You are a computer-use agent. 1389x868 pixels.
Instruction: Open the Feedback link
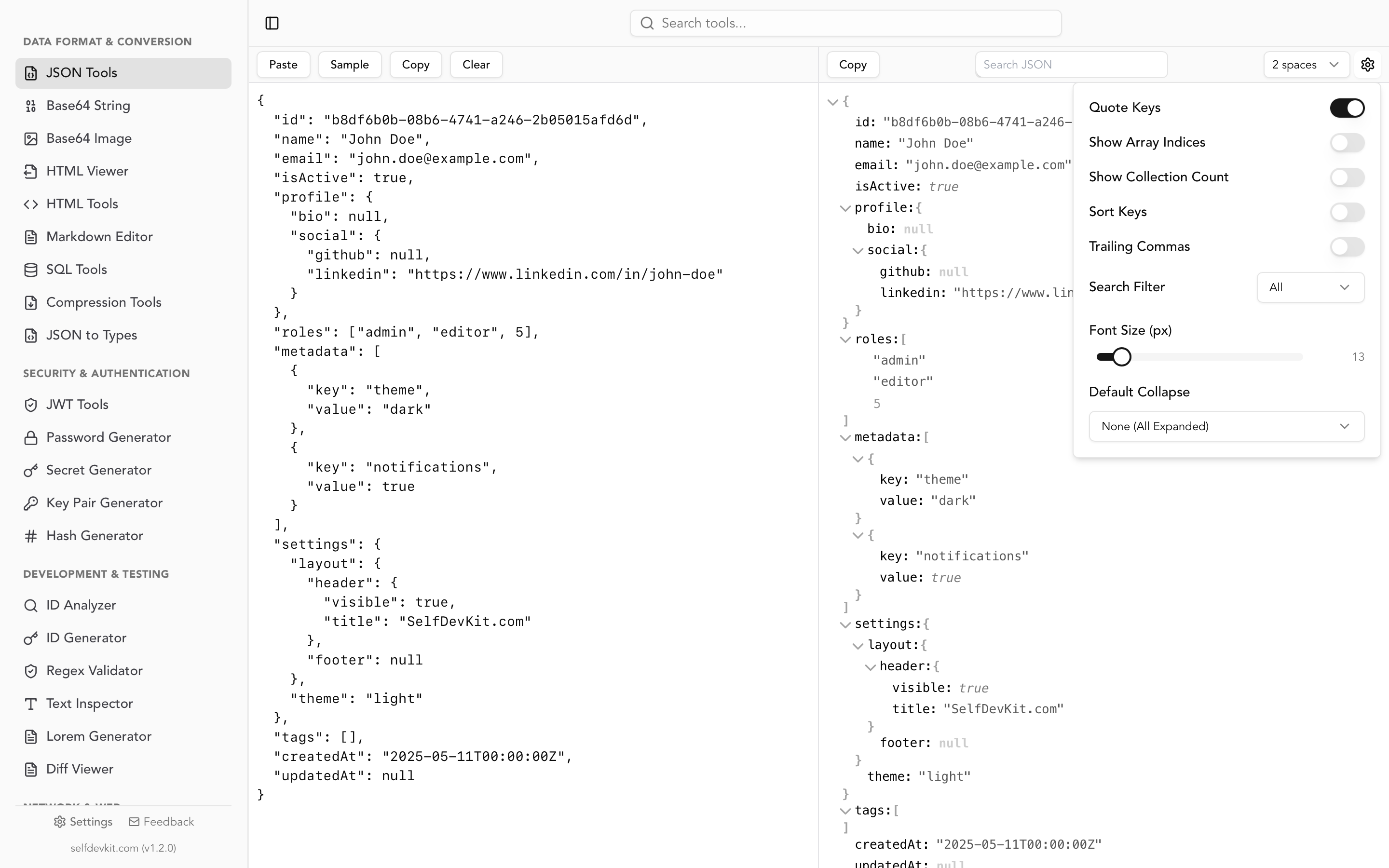coord(161,822)
